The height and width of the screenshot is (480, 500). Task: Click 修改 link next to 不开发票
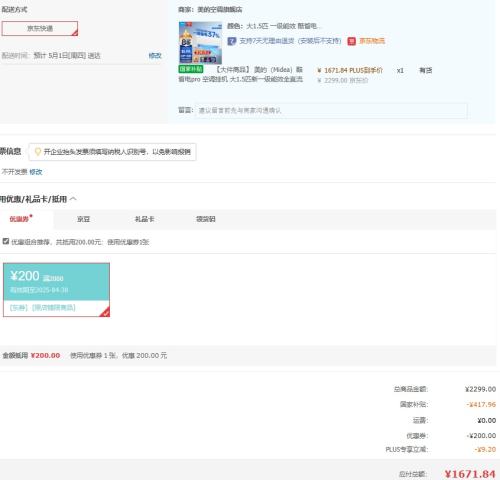(36, 172)
